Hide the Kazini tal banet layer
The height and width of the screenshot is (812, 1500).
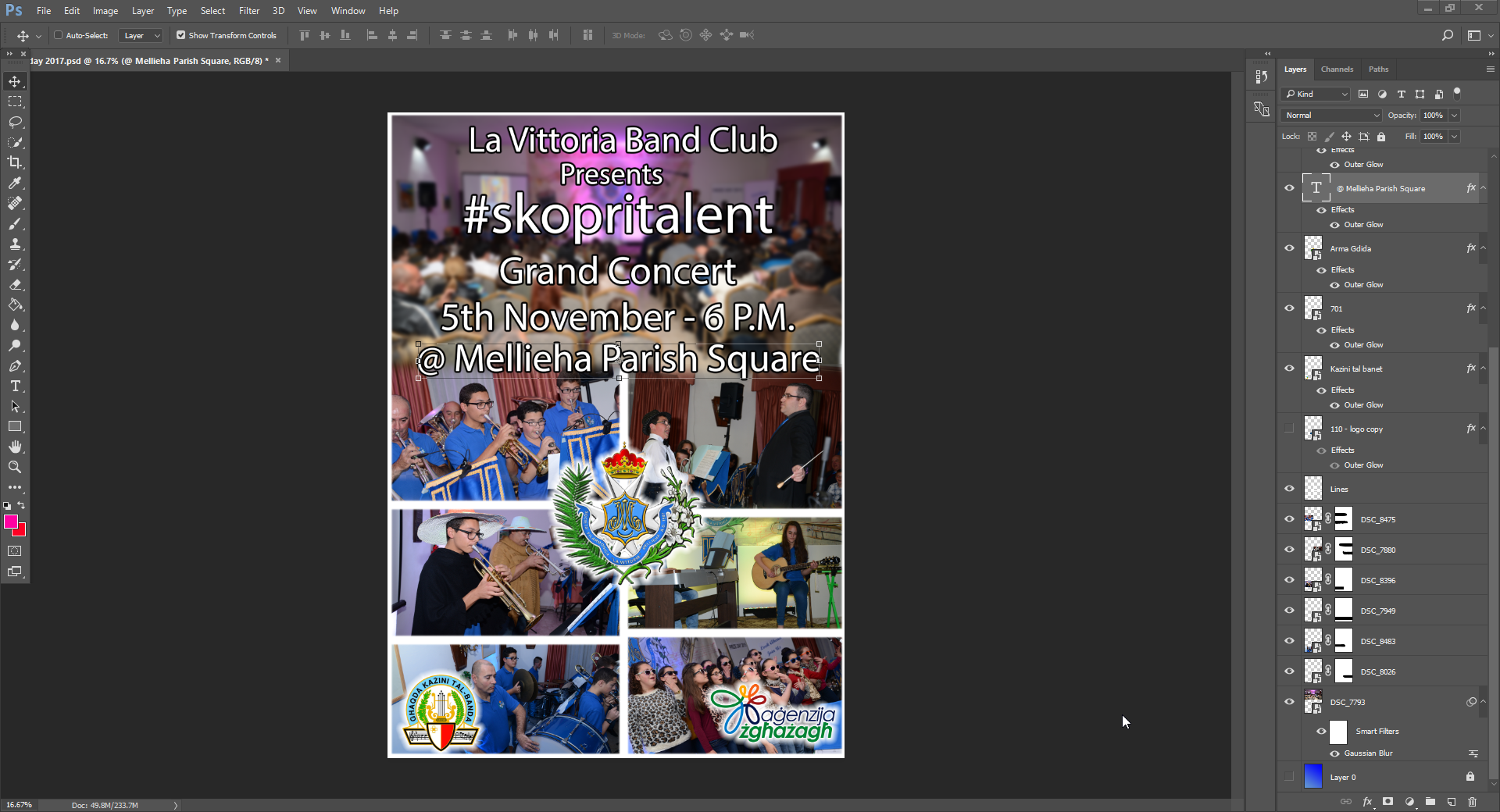(x=1289, y=369)
